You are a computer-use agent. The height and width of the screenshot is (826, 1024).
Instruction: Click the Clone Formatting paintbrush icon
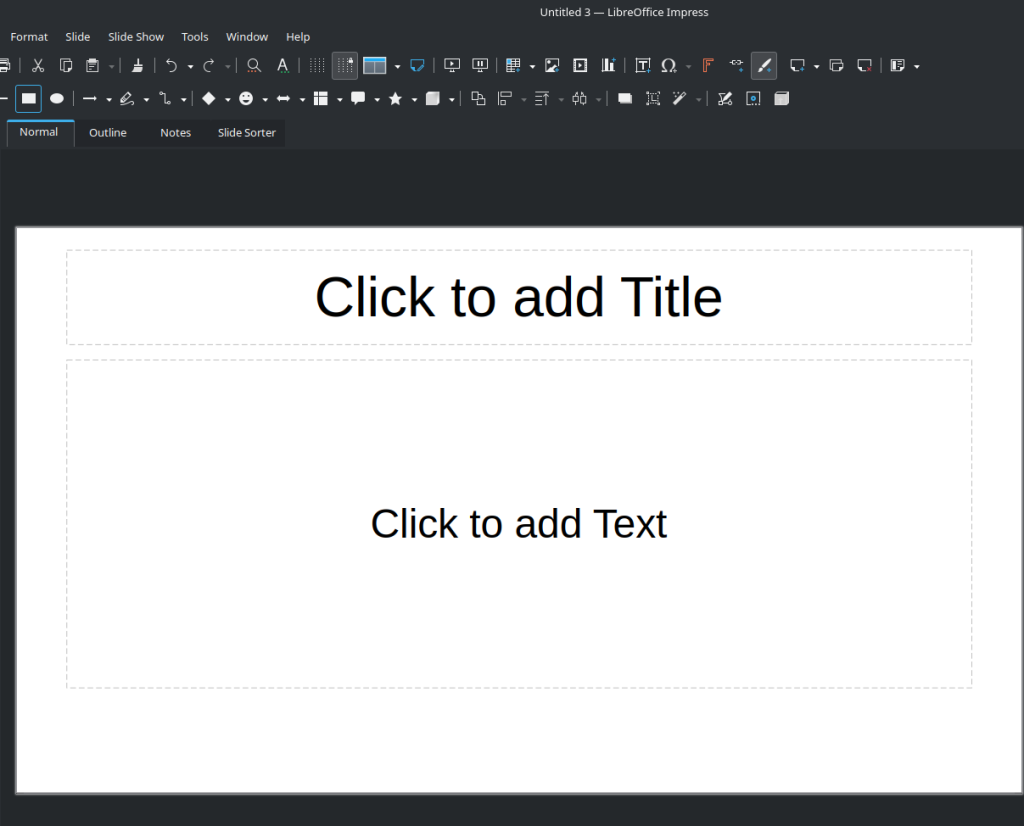tap(138, 66)
